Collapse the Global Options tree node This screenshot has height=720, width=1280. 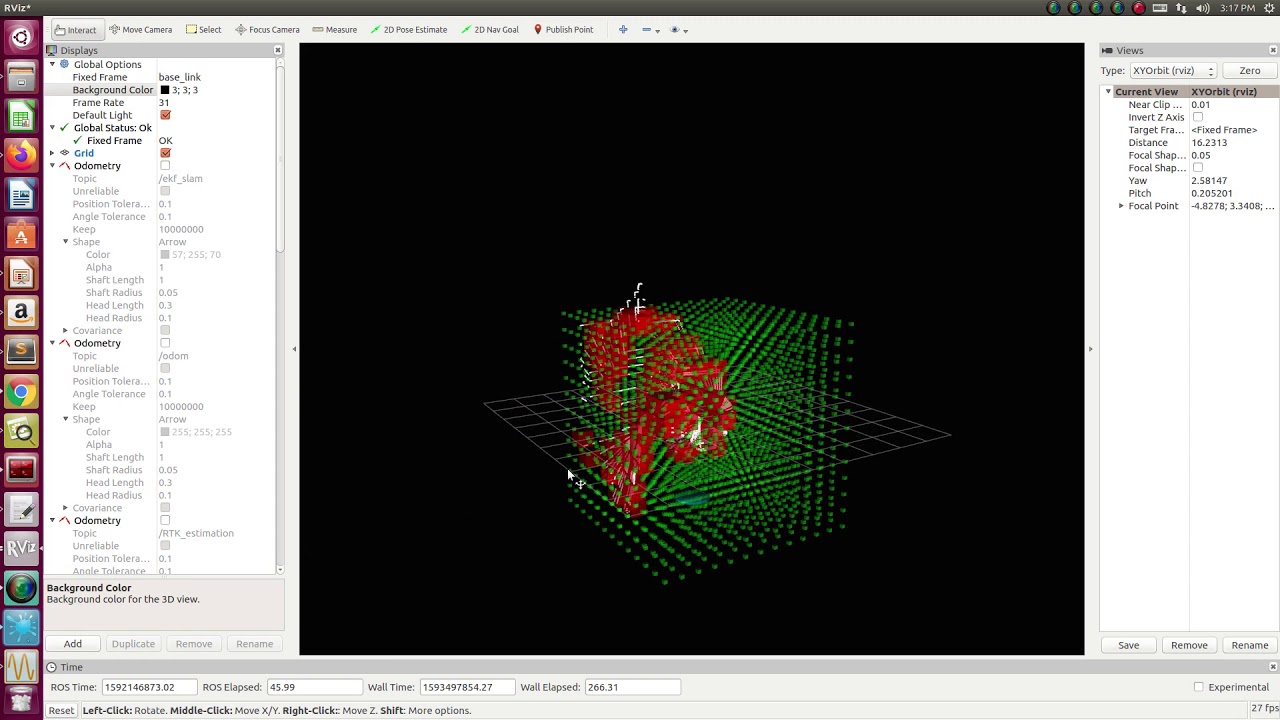[x=52, y=65]
